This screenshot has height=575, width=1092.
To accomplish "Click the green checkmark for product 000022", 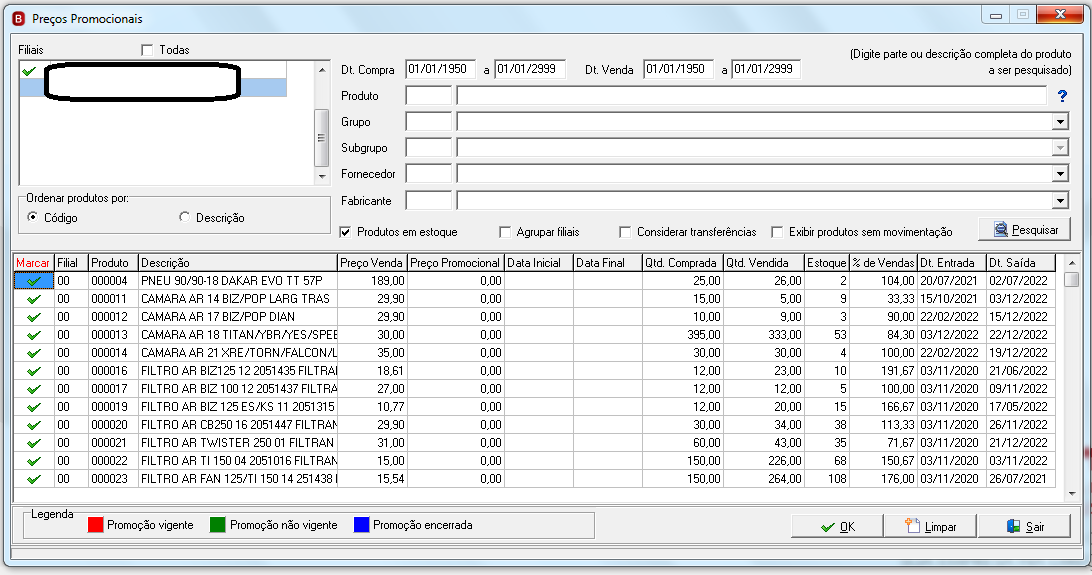I will click(34, 461).
